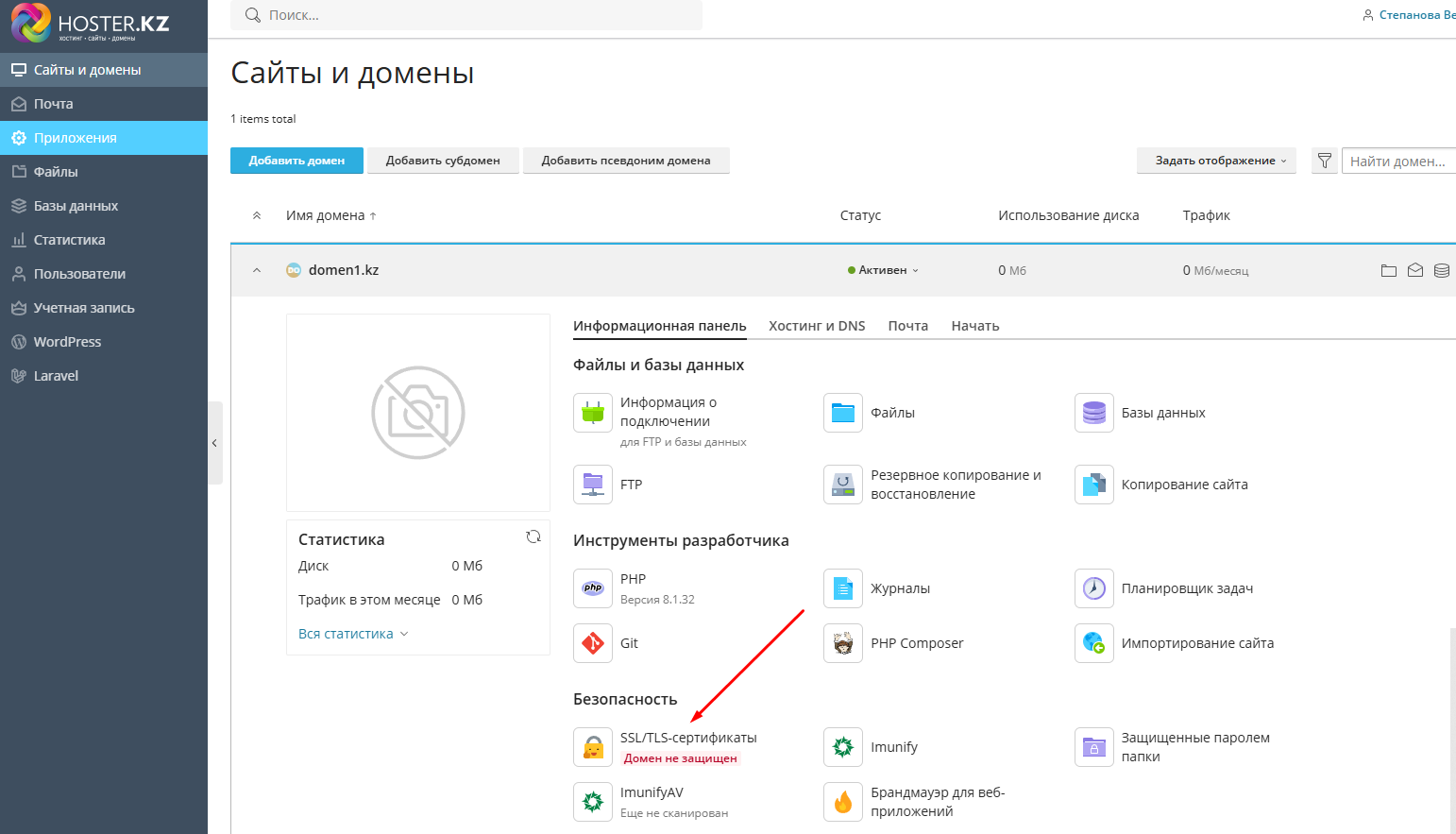The image size is (1456, 834).
Task: Click the filter funnel icon
Action: [x=1325, y=161]
